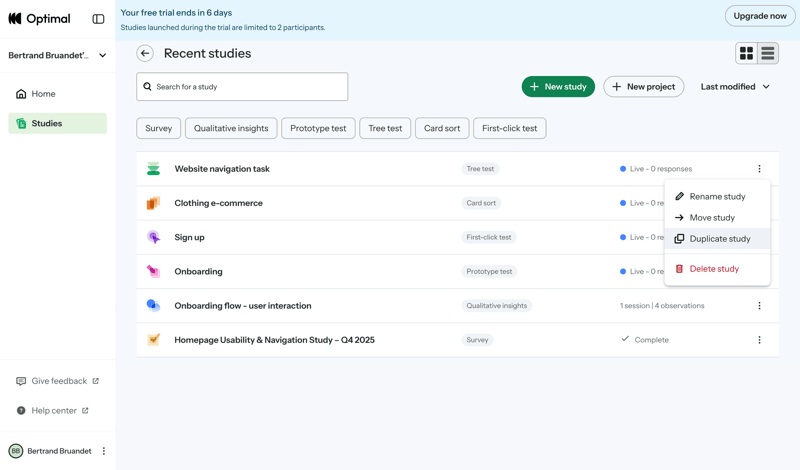
Task: Open options for Homepage Usability study
Action: point(759,340)
